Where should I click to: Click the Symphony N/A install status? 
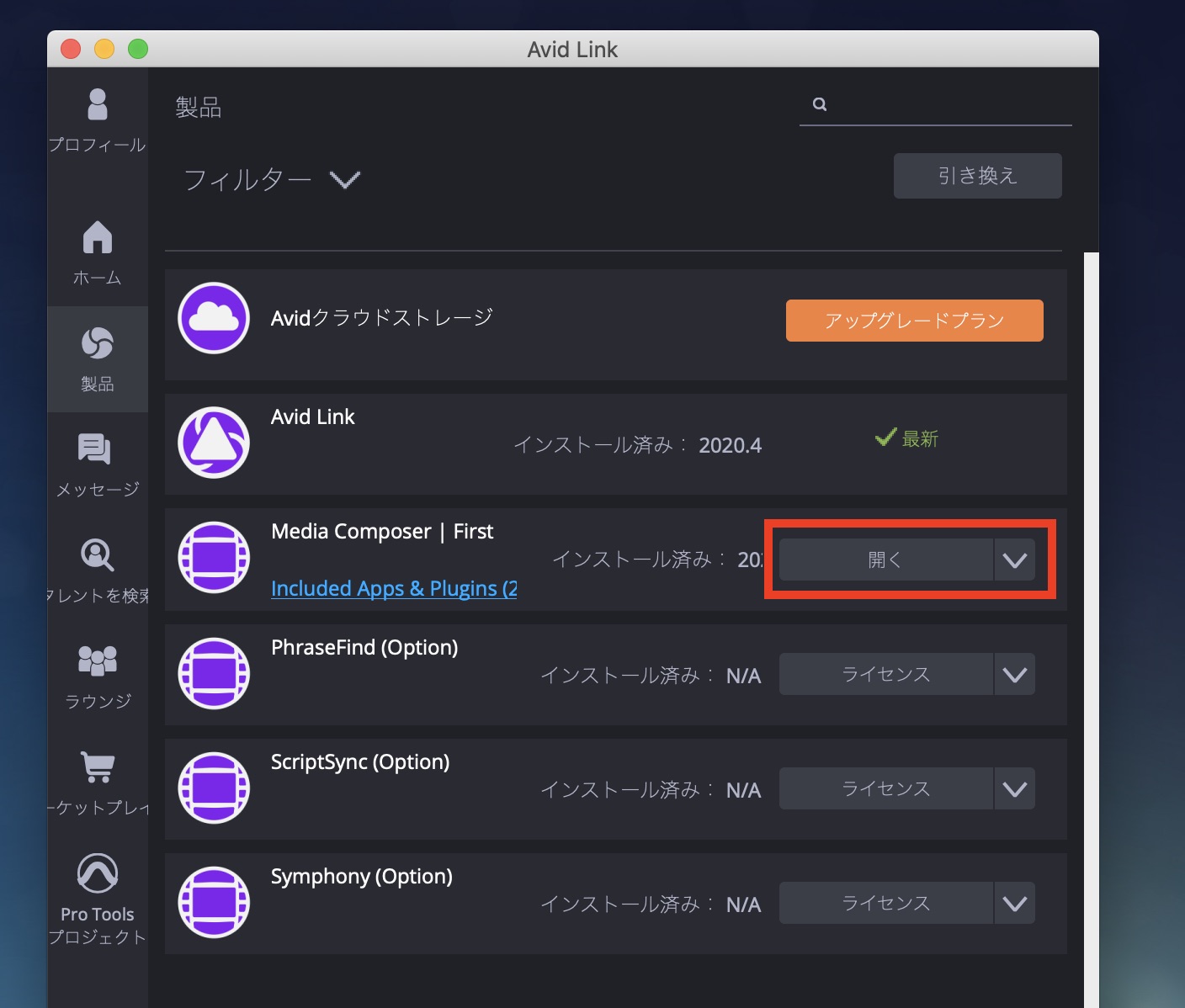(x=744, y=905)
